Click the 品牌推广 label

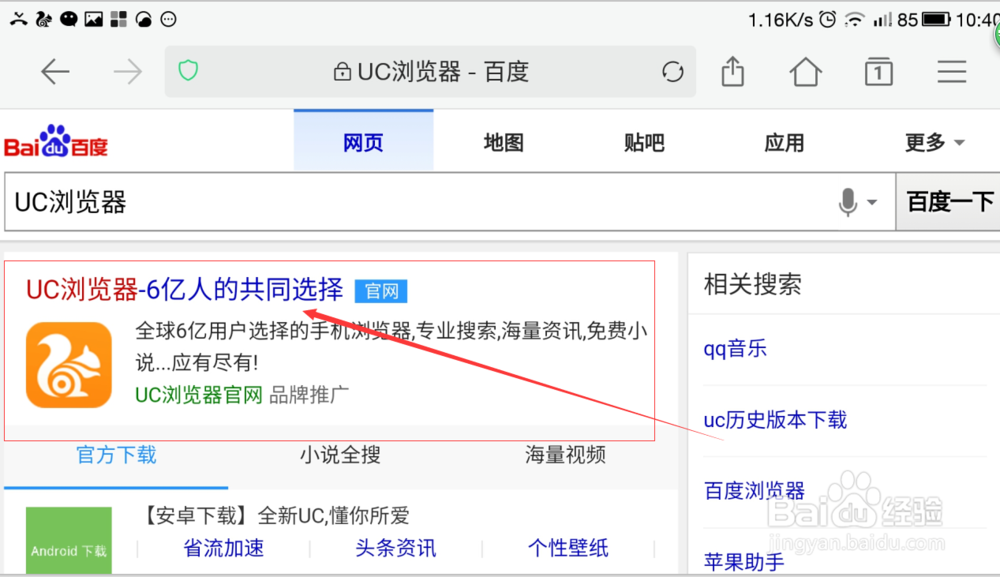(x=309, y=395)
